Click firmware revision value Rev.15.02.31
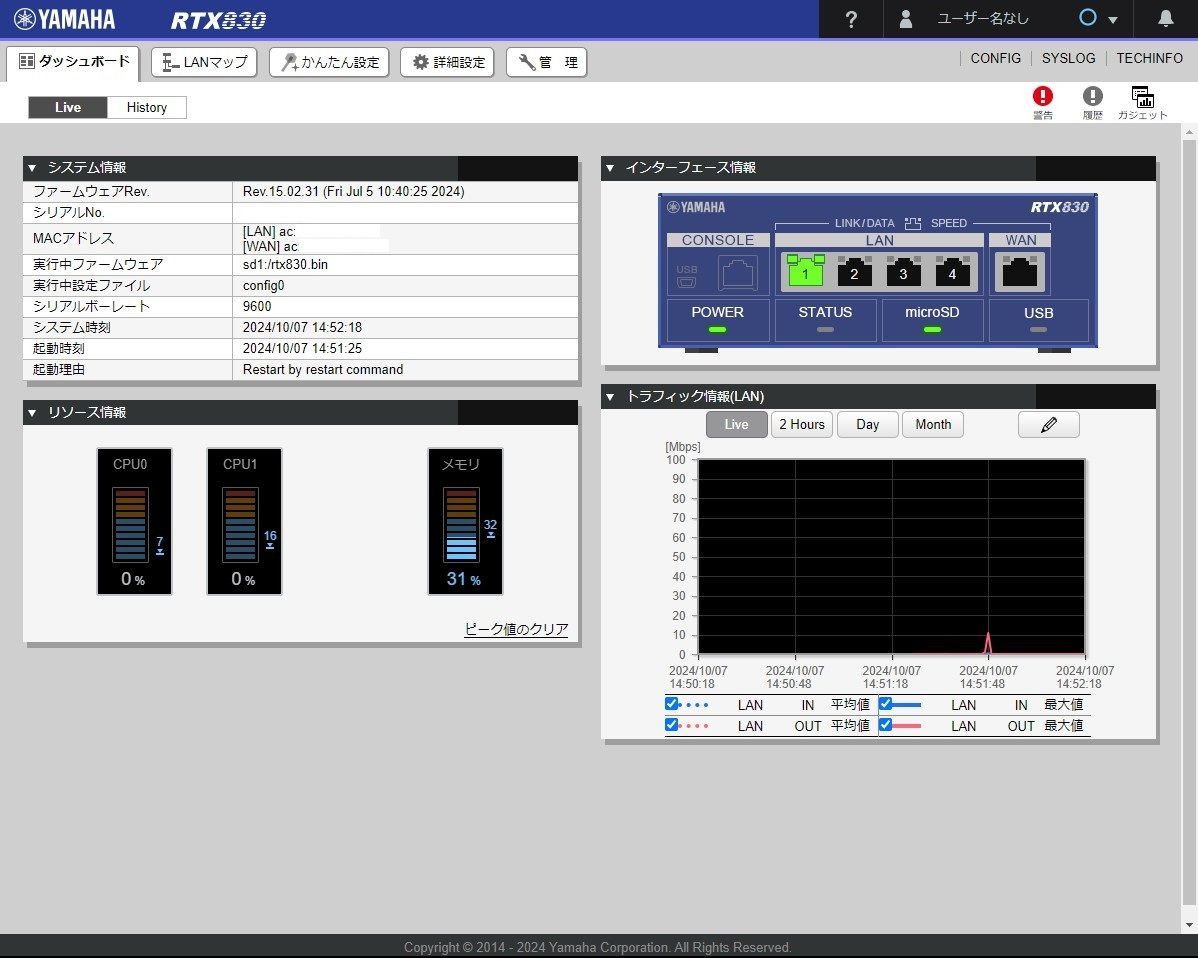 pos(354,192)
